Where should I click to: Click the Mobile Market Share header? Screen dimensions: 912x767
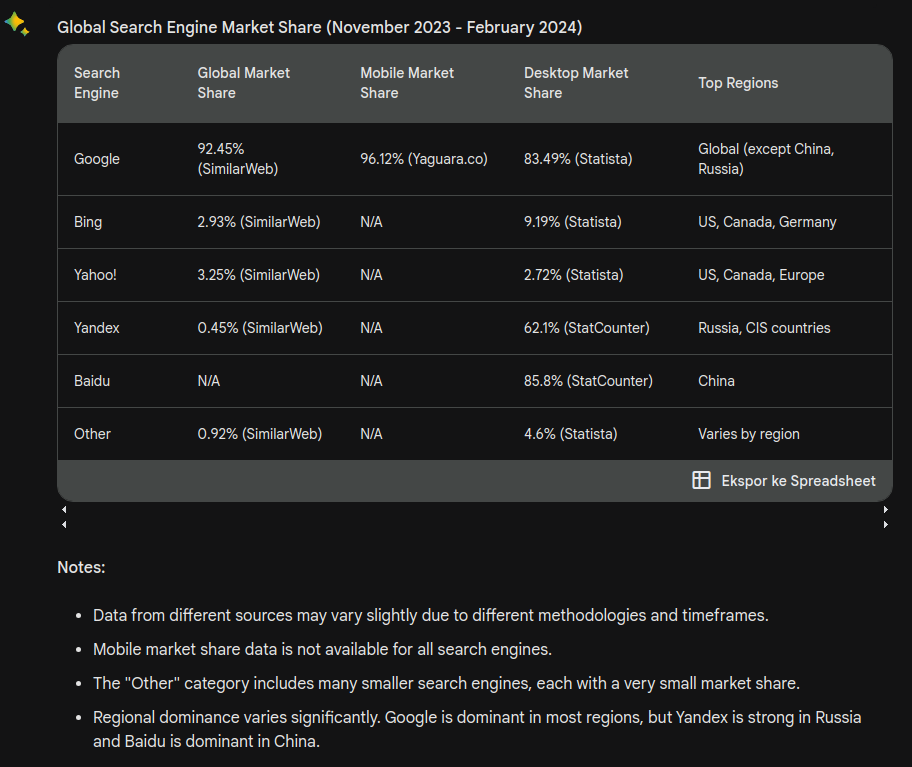[x=407, y=83]
